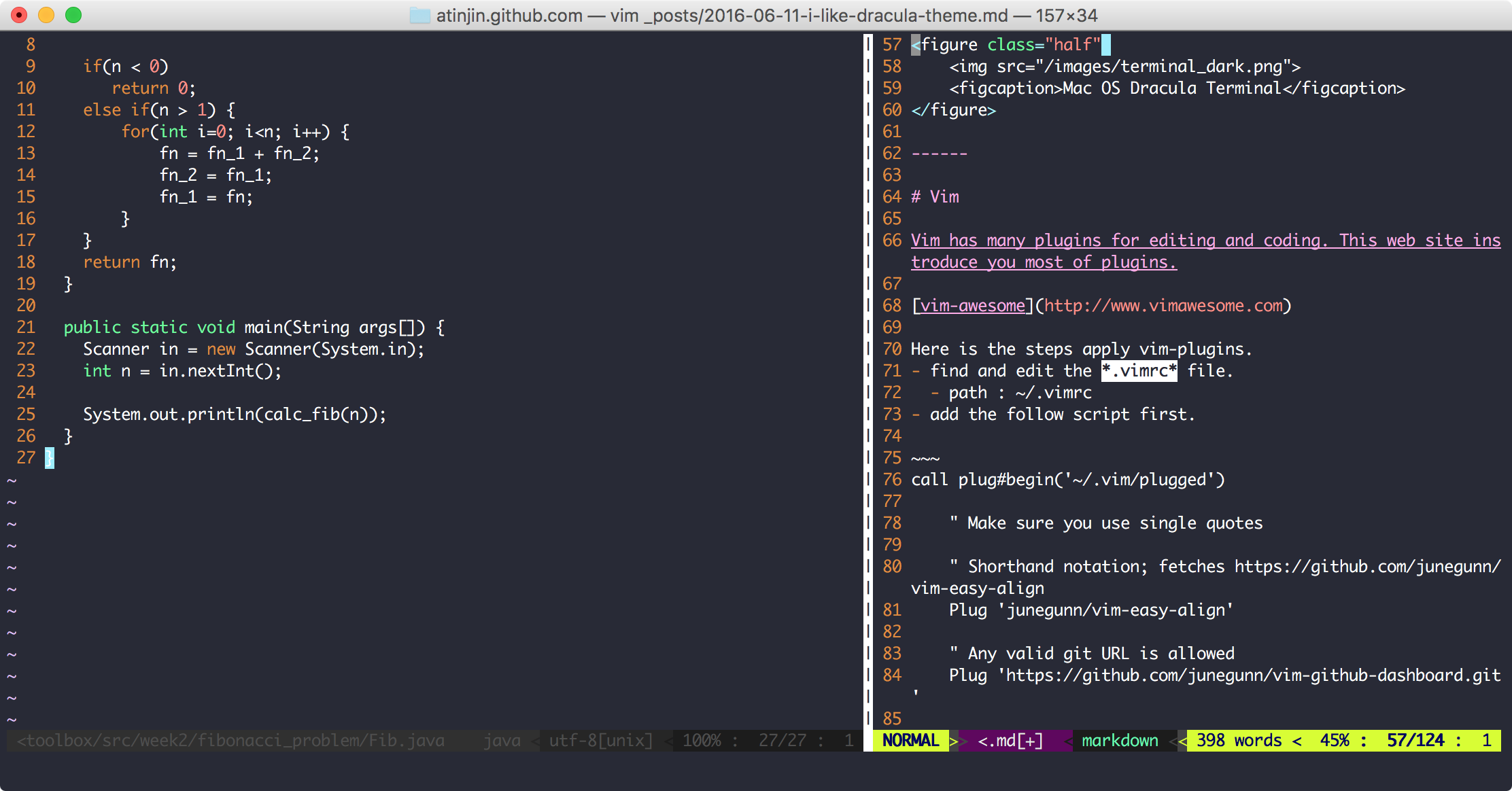Viewport: 1512px width, 791px height.
Task: Click the highlighted '*.vimrc*' text
Action: pos(1139,370)
